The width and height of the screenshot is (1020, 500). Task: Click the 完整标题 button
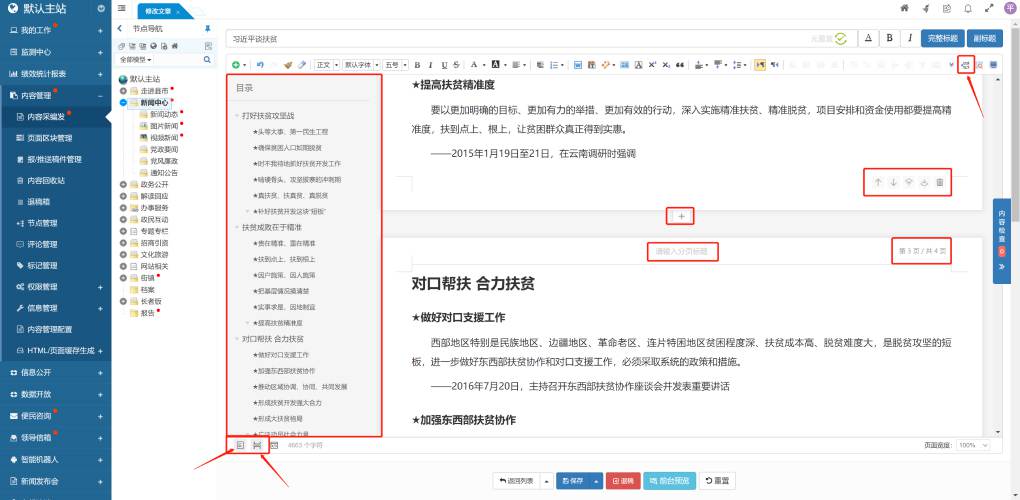[x=943, y=38]
